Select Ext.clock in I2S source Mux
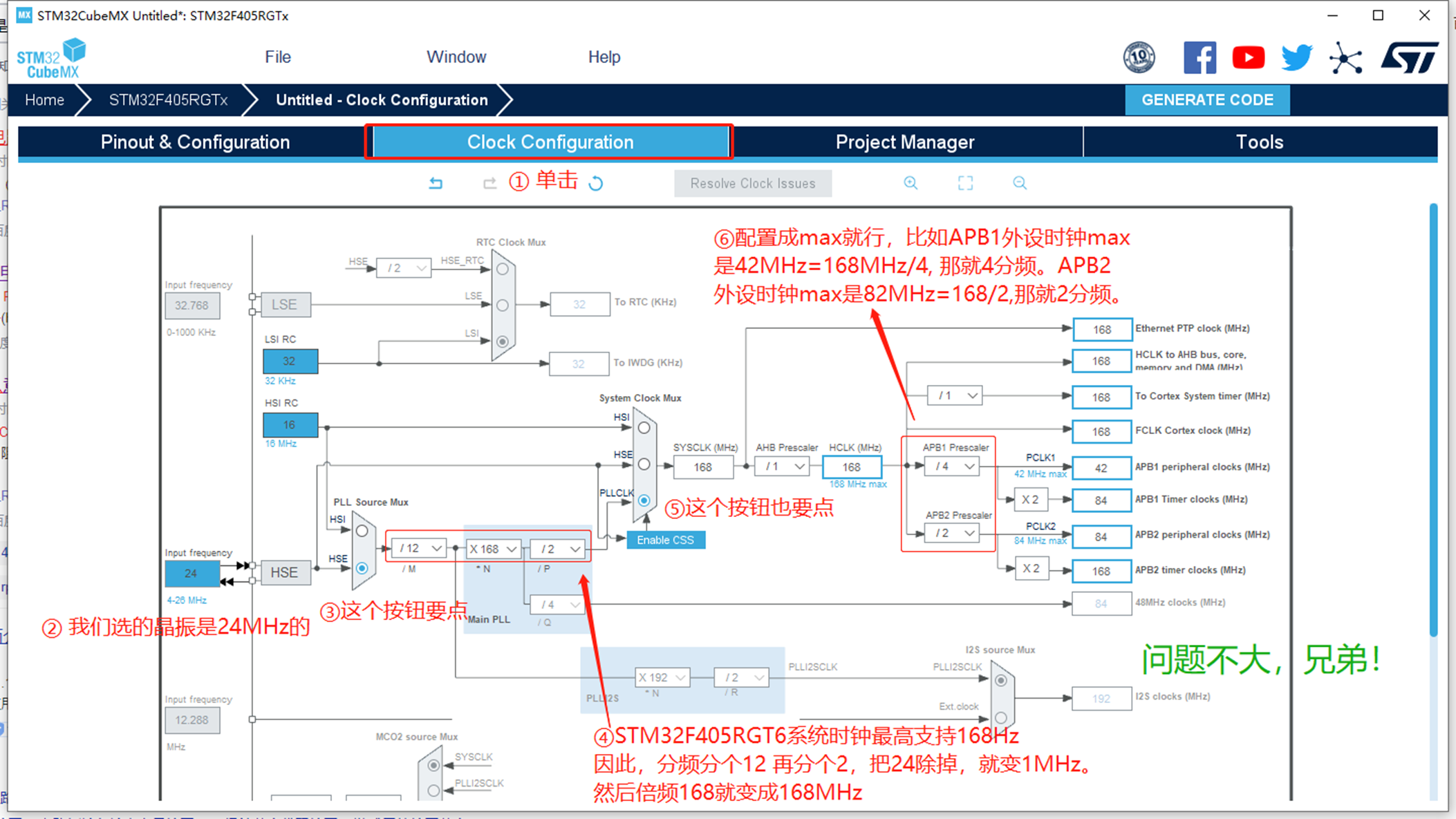The width and height of the screenshot is (1456, 819). (1000, 717)
